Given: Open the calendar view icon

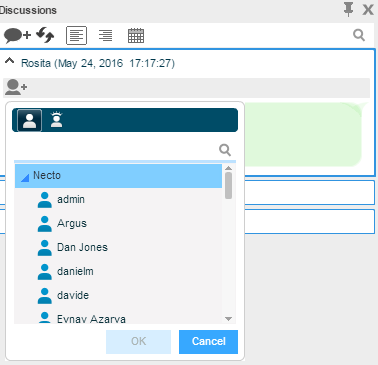Looking at the screenshot, I should pos(136,35).
